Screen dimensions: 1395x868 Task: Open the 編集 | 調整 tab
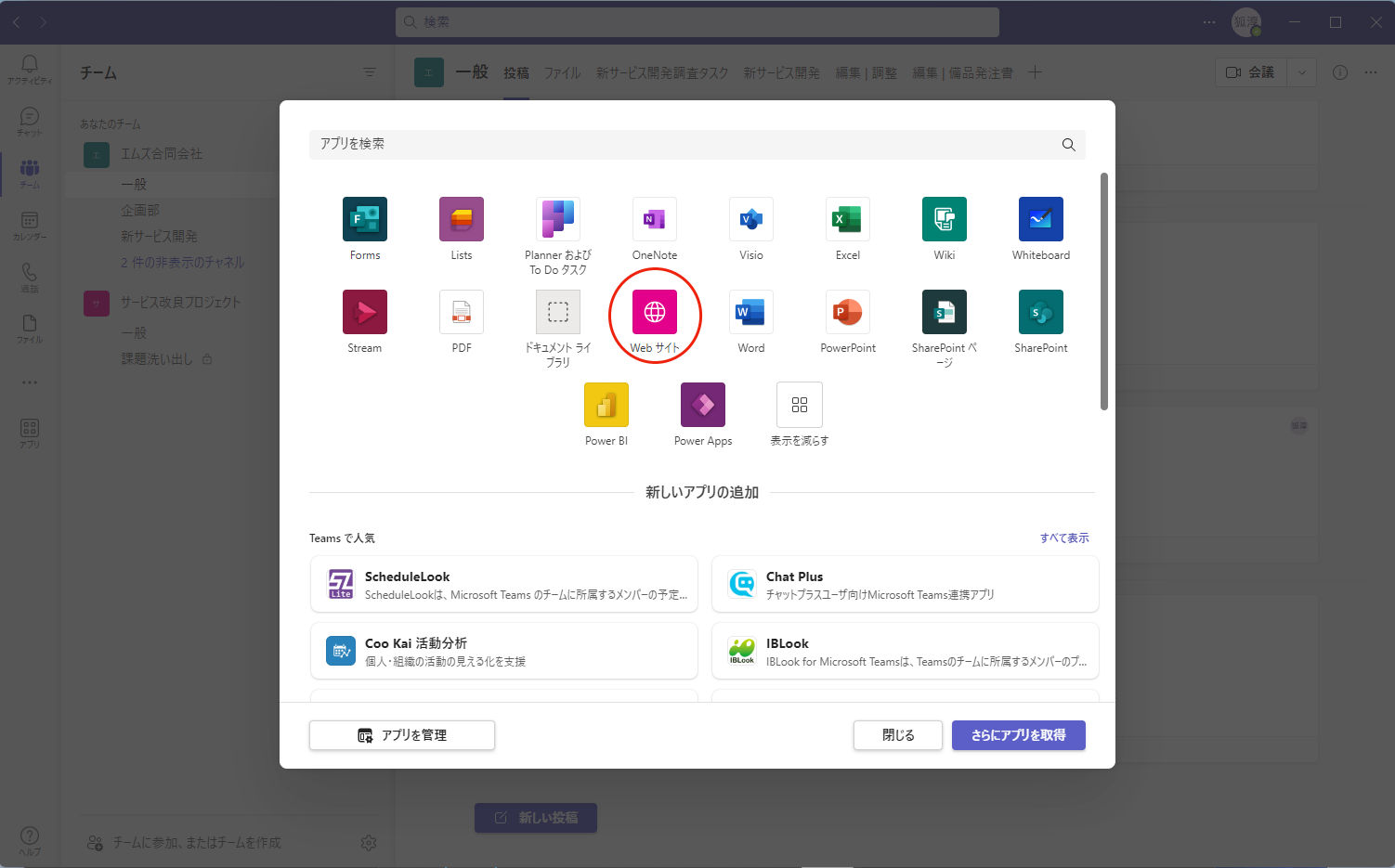coord(866,72)
